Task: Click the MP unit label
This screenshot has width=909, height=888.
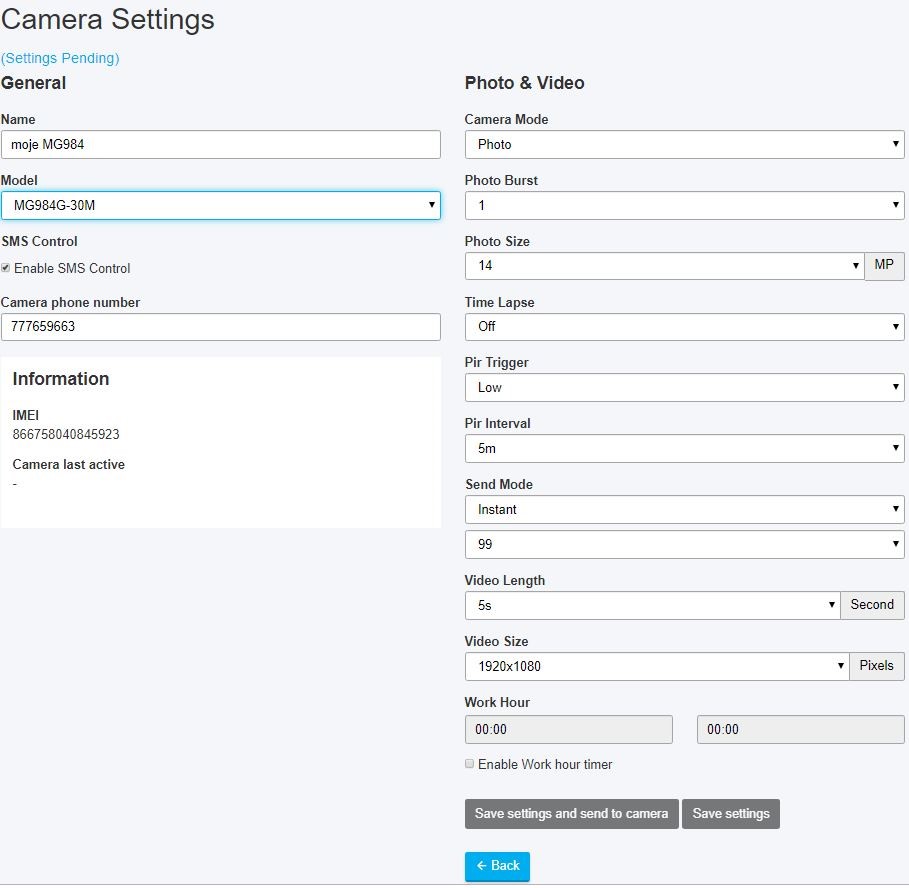Action: (x=884, y=265)
